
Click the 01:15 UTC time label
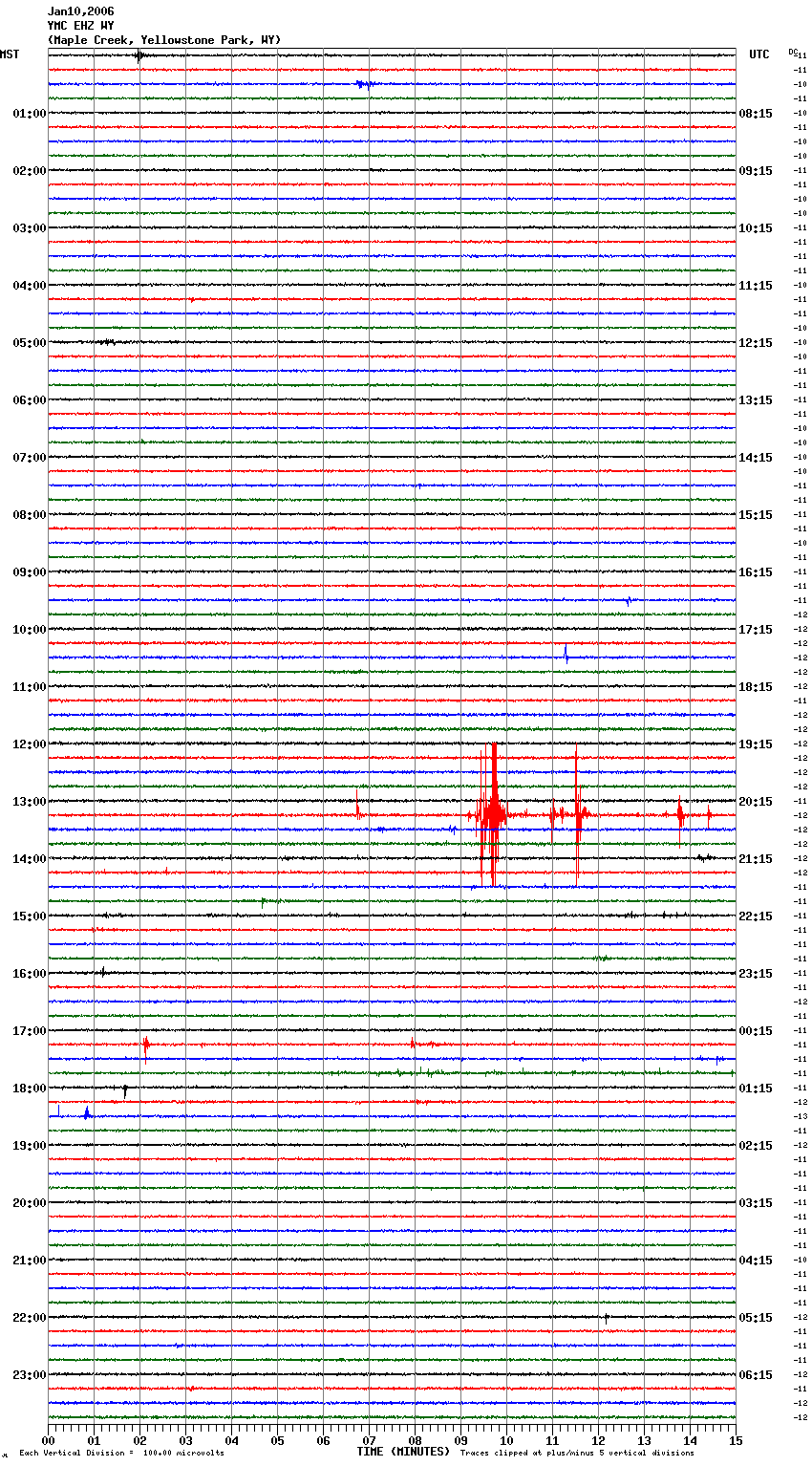(x=756, y=1089)
